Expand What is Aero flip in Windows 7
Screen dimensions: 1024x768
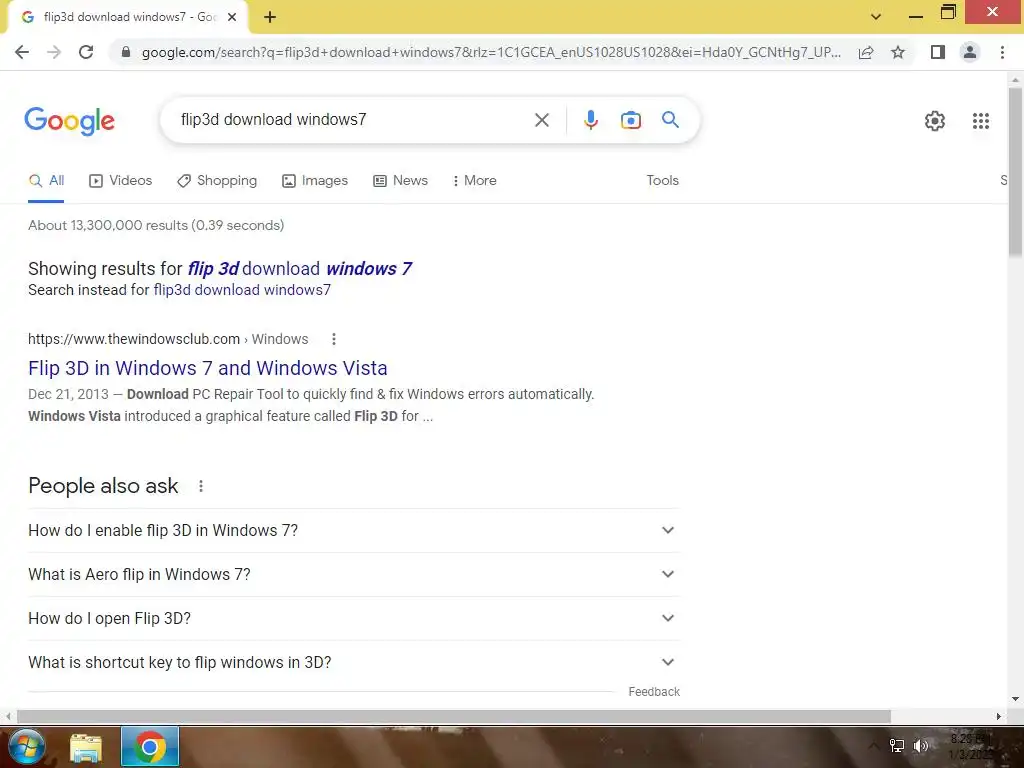[x=353, y=575]
